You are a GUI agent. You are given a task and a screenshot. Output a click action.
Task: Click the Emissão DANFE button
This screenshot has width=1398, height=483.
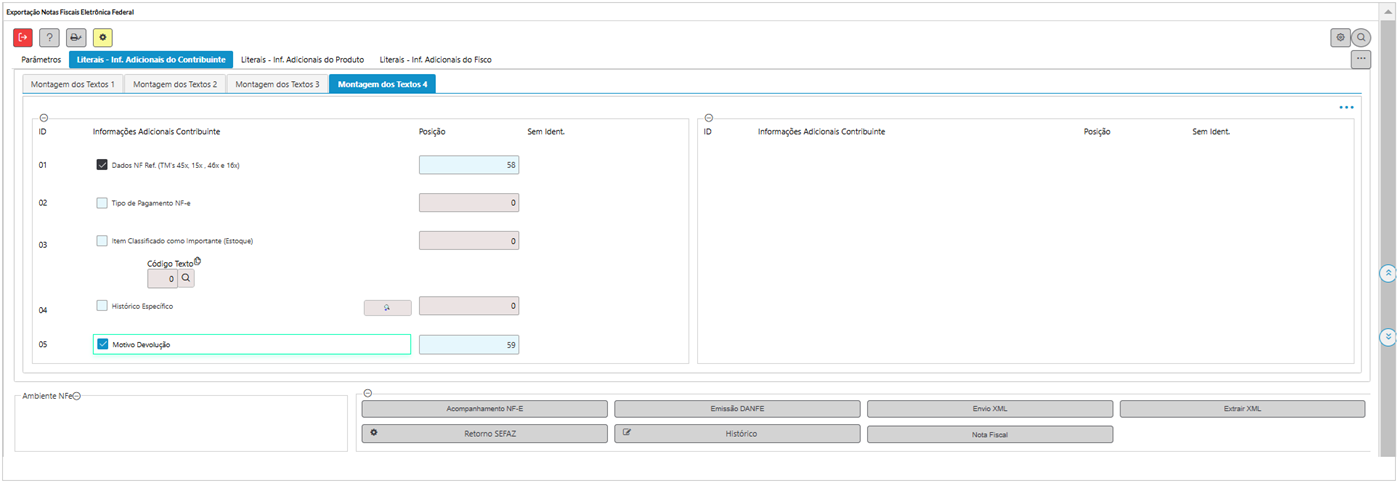tap(737, 409)
